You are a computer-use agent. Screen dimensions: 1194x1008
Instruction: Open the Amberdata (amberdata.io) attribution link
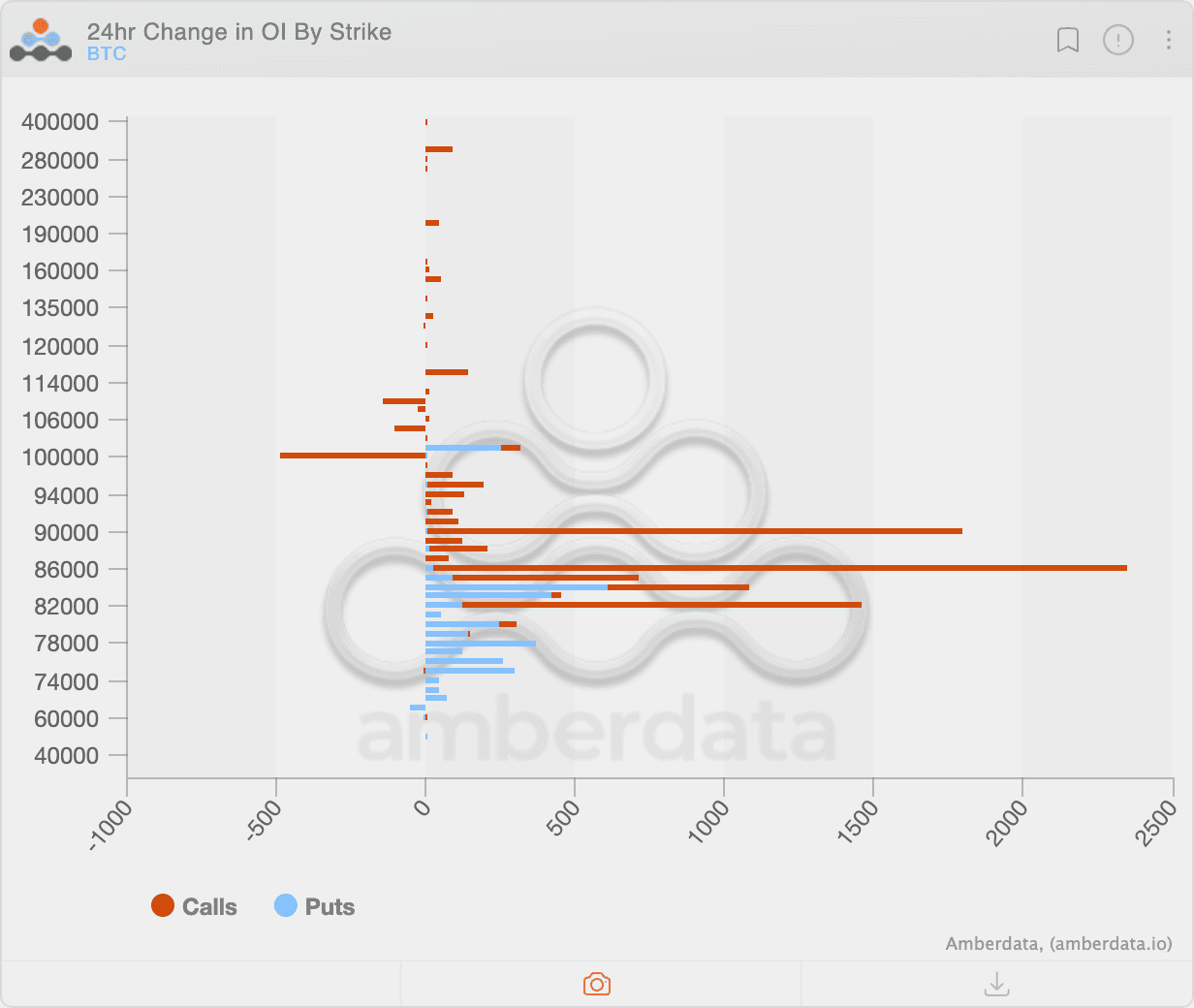(x=1059, y=944)
